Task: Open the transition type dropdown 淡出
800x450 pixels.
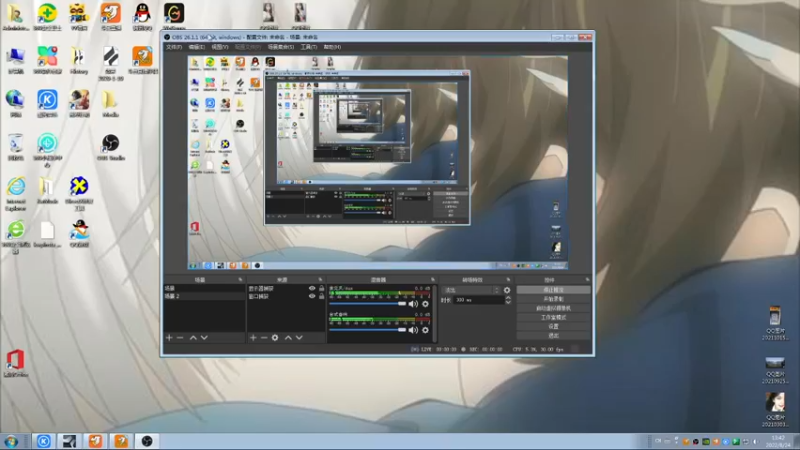Action: 471,290
